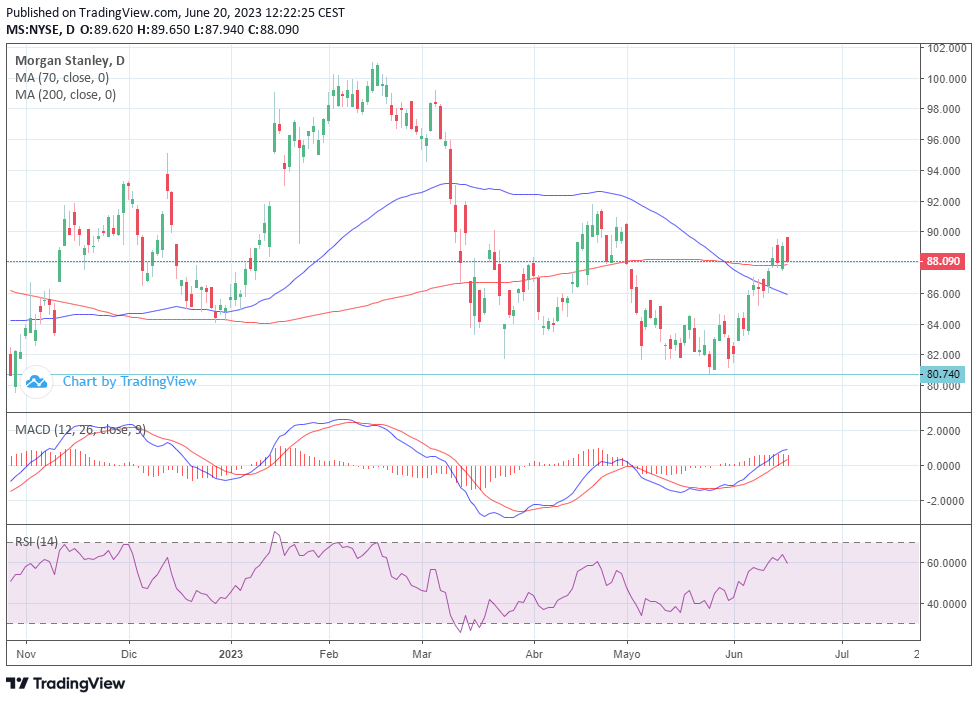Click the 'Feb' label on time axis
The height and width of the screenshot is (702, 978).
tap(329, 654)
